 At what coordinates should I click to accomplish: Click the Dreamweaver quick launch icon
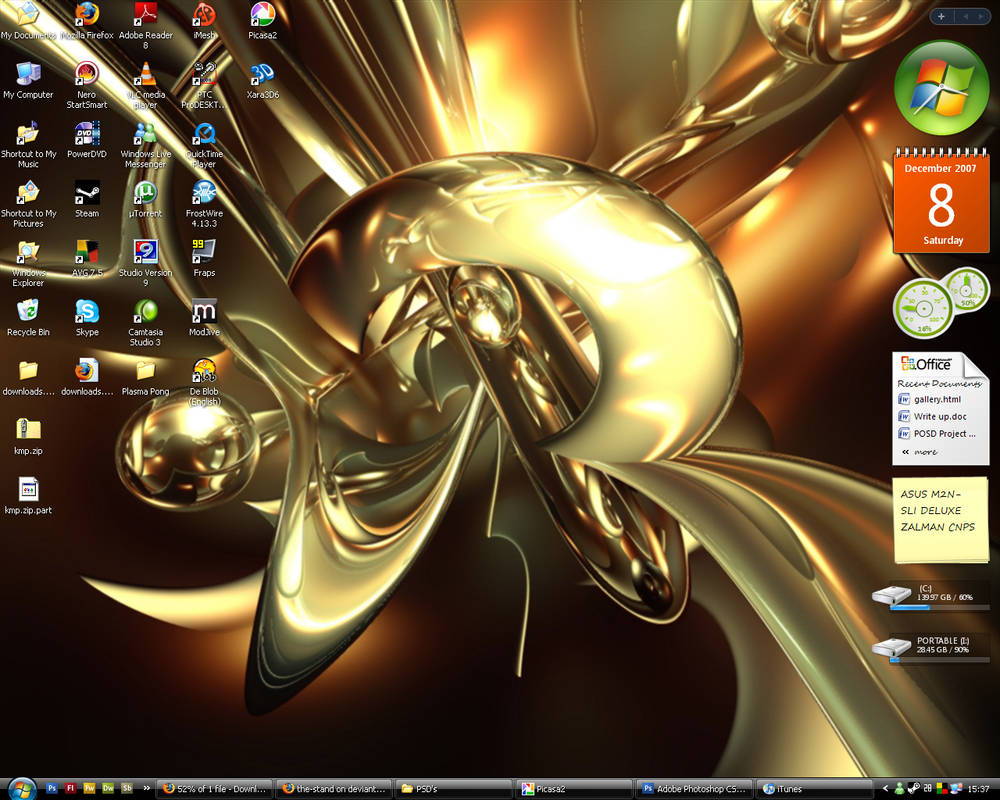click(108, 789)
